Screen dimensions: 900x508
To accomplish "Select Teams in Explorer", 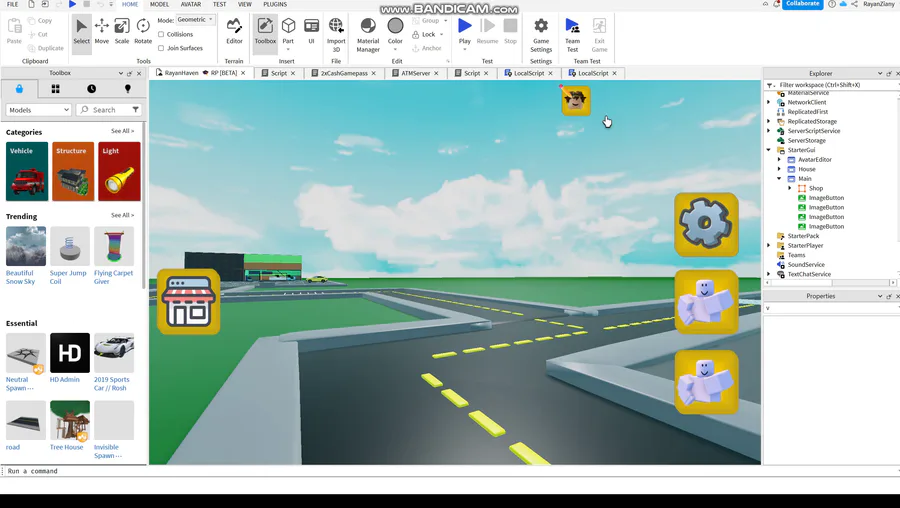I will (796, 255).
